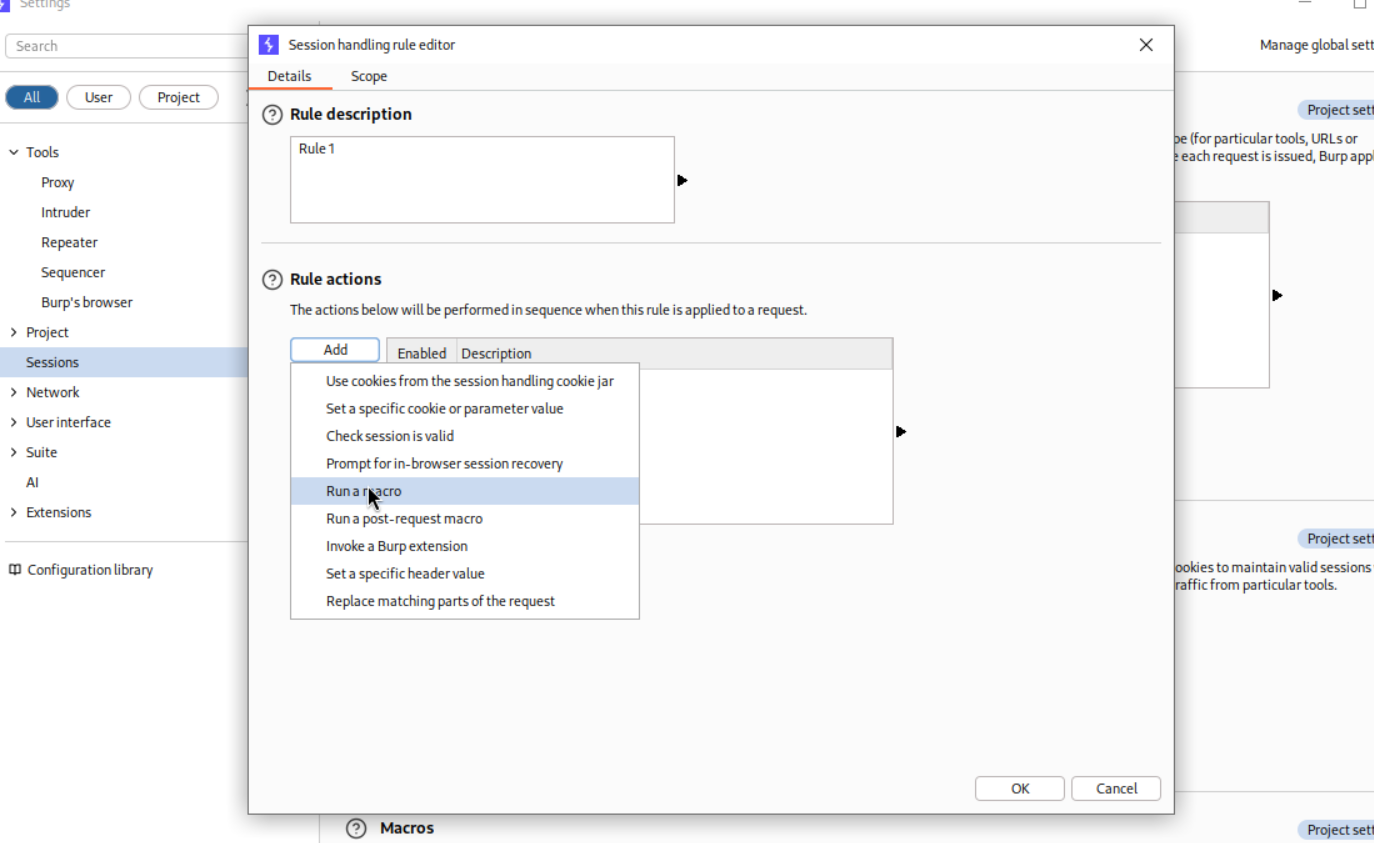
Task: Click arrow beside Rule description box
Action: (x=682, y=181)
